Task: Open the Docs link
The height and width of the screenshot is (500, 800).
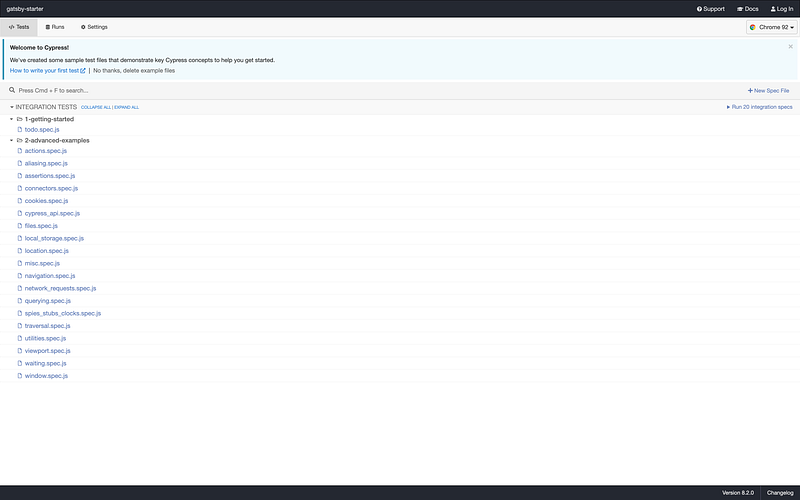Action: (747, 9)
